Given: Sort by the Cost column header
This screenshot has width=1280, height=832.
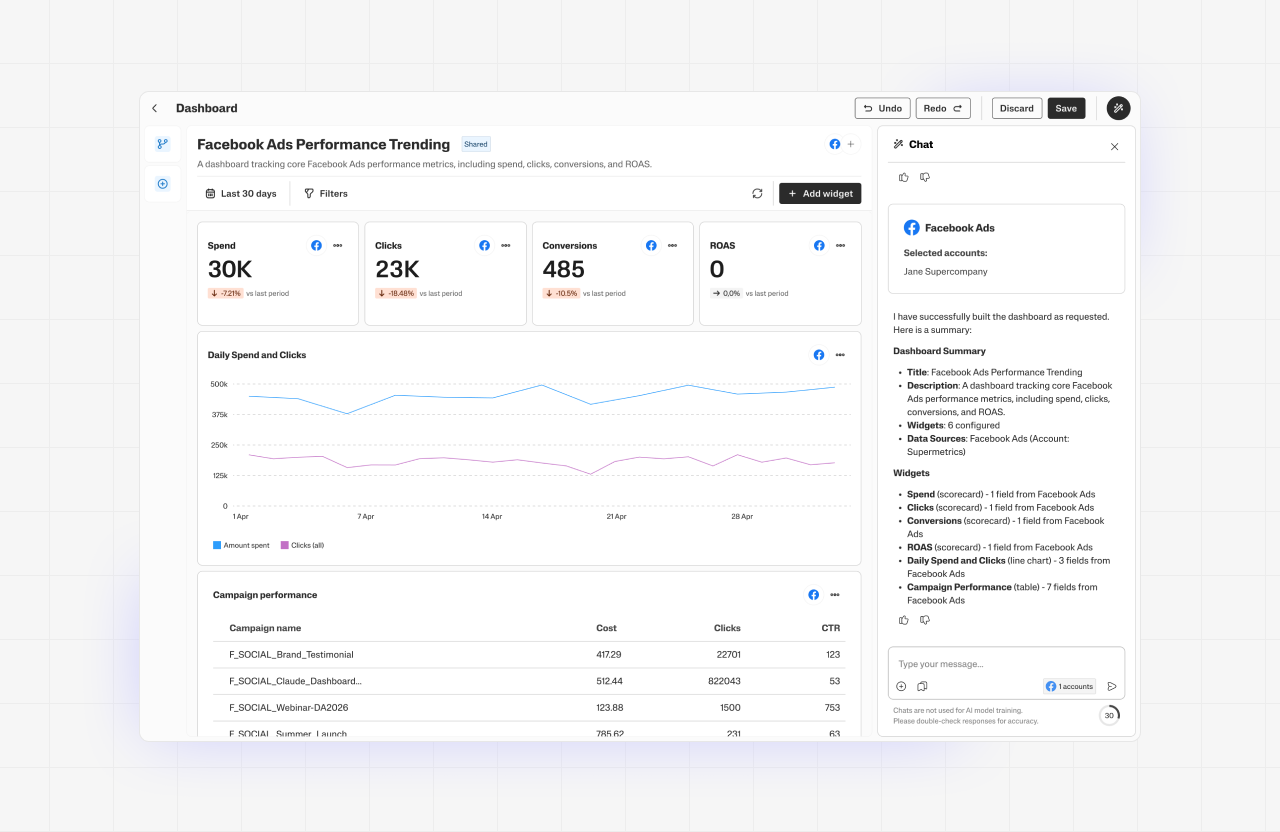Looking at the screenshot, I should [x=606, y=628].
